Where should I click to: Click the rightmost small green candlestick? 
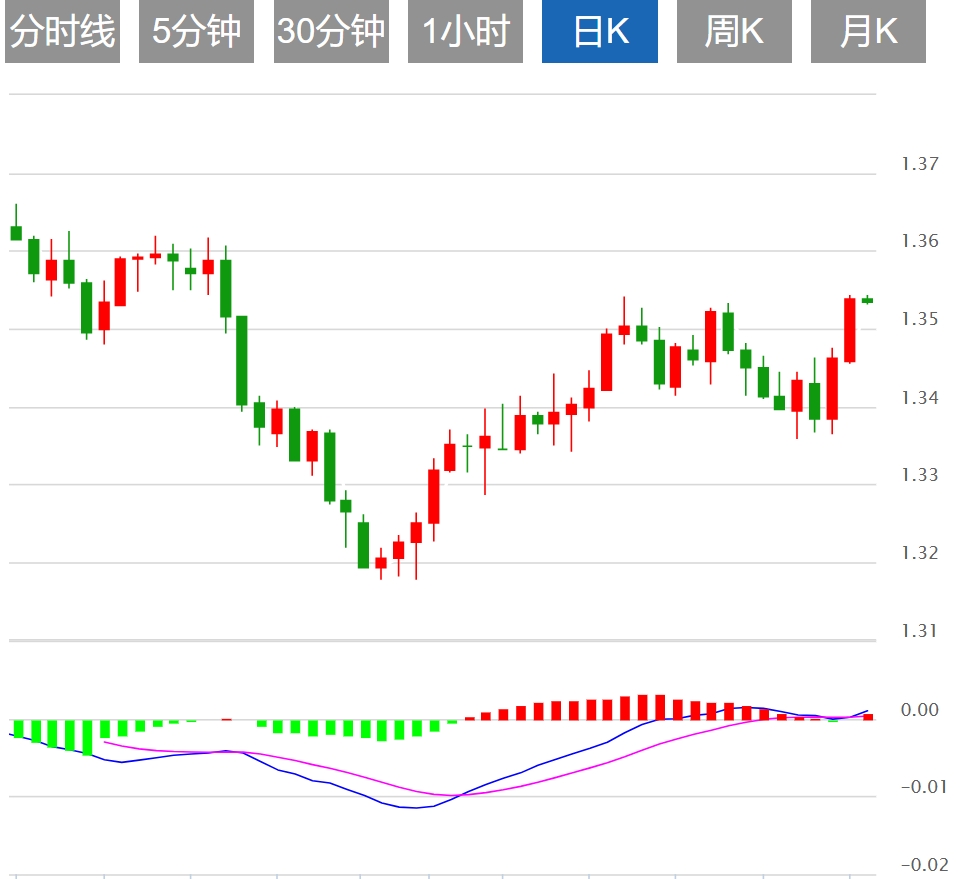867,300
